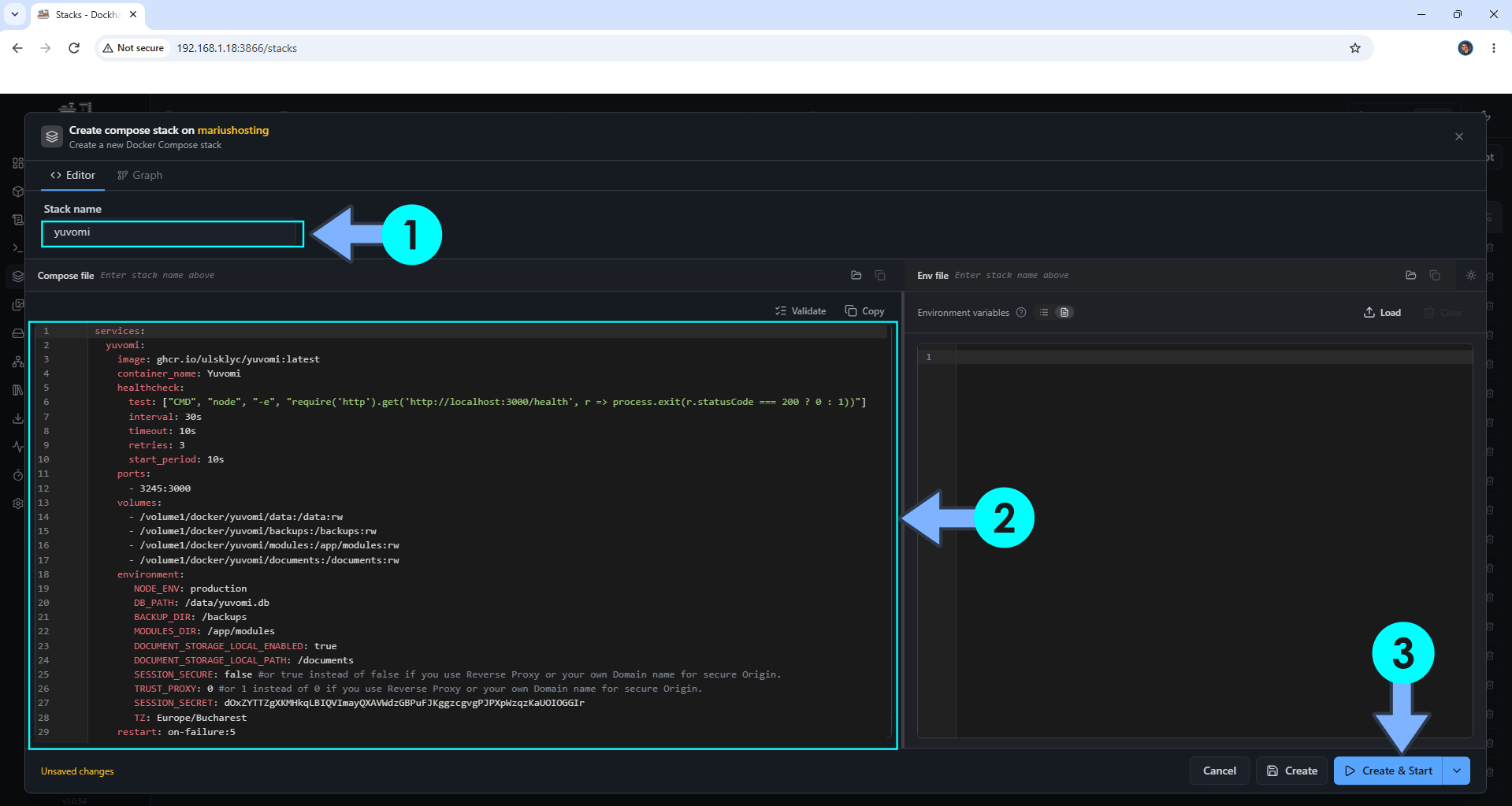Image resolution: width=1512 pixels, height=806 pixels.
Task: Click the Create & Start button
Action: (1388, 771)
